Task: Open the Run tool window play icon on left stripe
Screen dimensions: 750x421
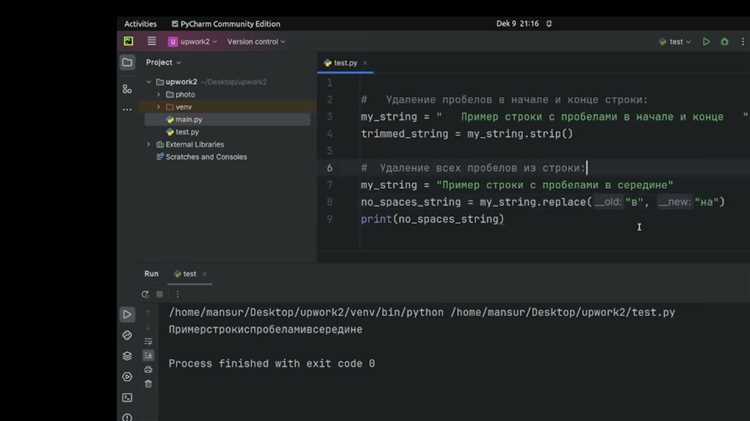Action: tap(127, 314)
